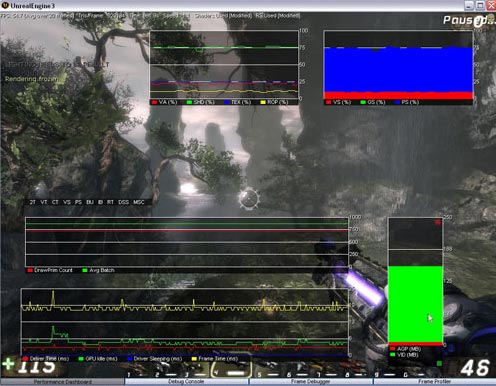Screen dimensions: 496x386
Task: Select weapon slot 0 in HUD
Action: (x=415, y=370)
